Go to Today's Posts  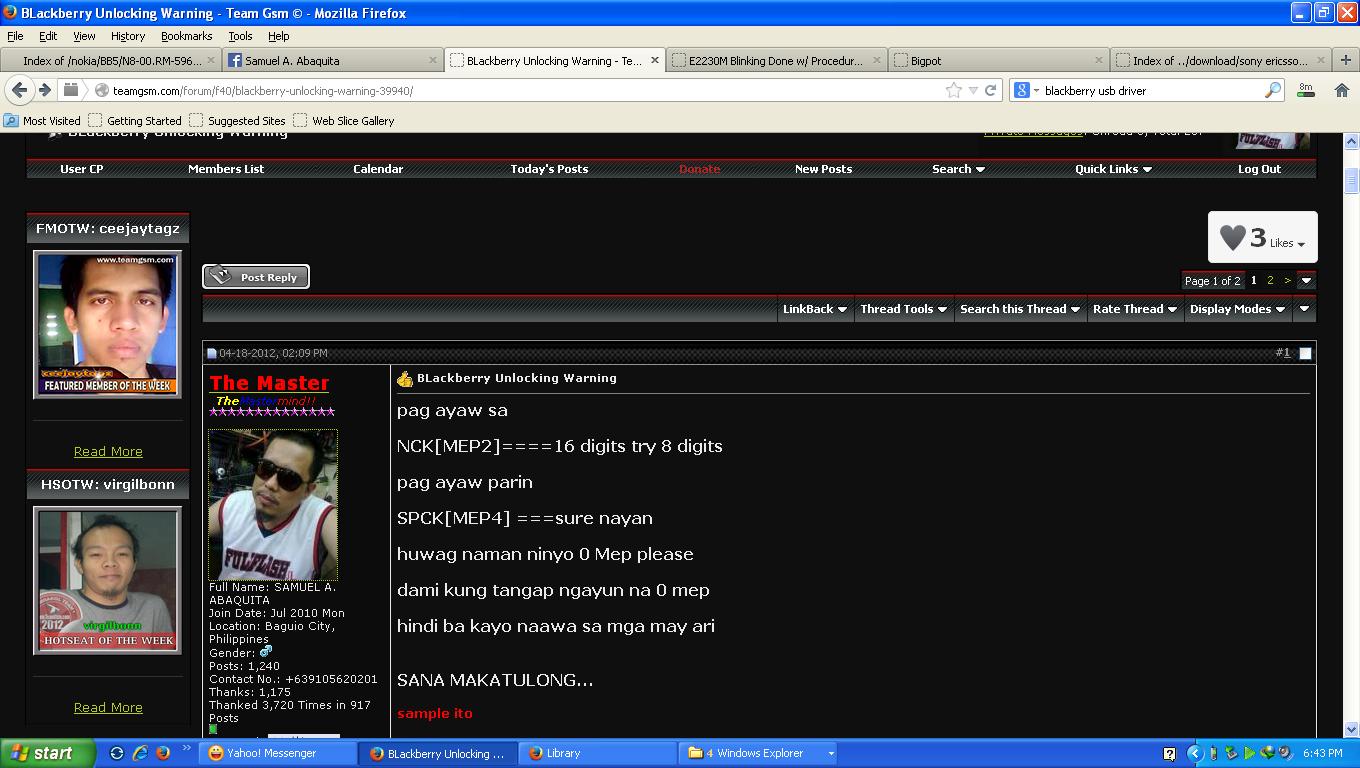click(x=549, y=169)
